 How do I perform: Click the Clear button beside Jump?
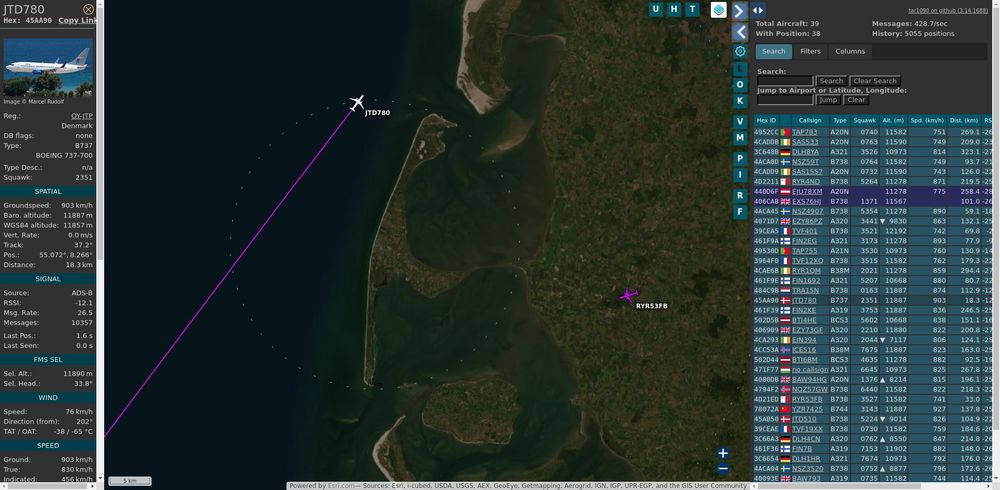pos(856,100)
